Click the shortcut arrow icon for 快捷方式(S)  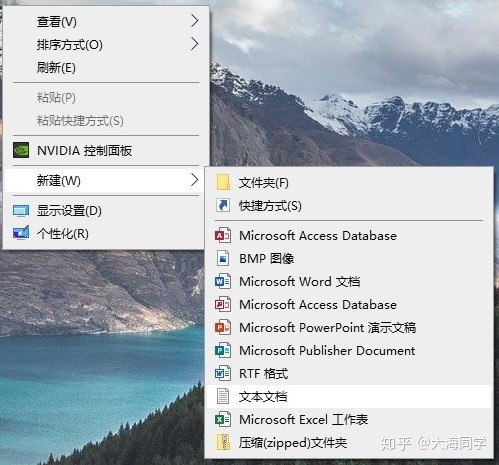(x=223, y=205)
